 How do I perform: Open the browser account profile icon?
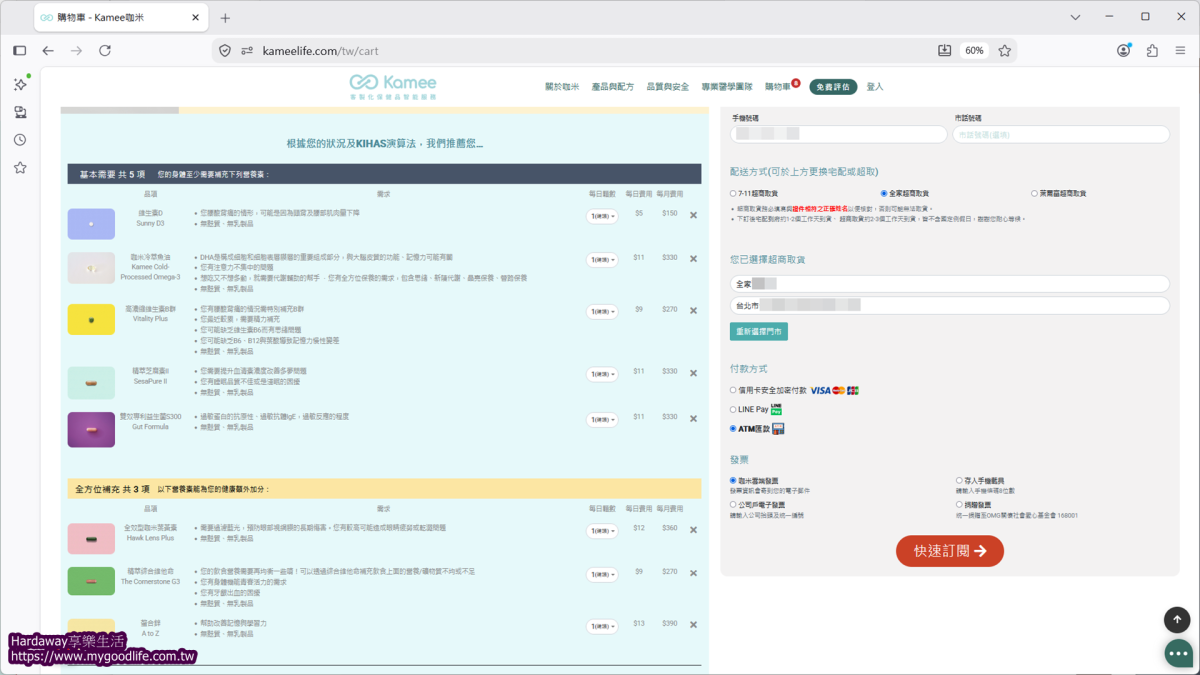tap(1124, 50)
